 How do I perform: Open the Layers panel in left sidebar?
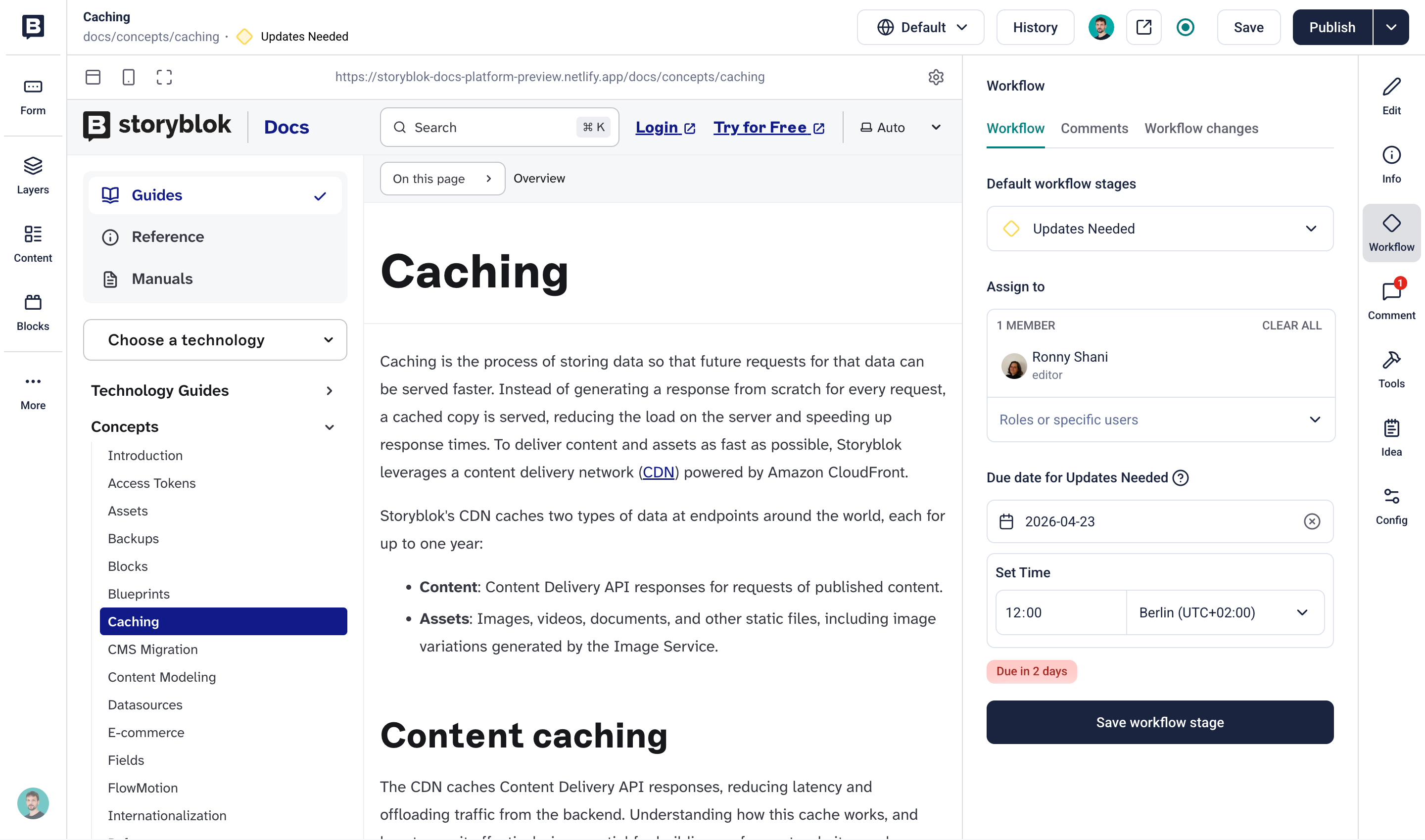coord(33,175)
